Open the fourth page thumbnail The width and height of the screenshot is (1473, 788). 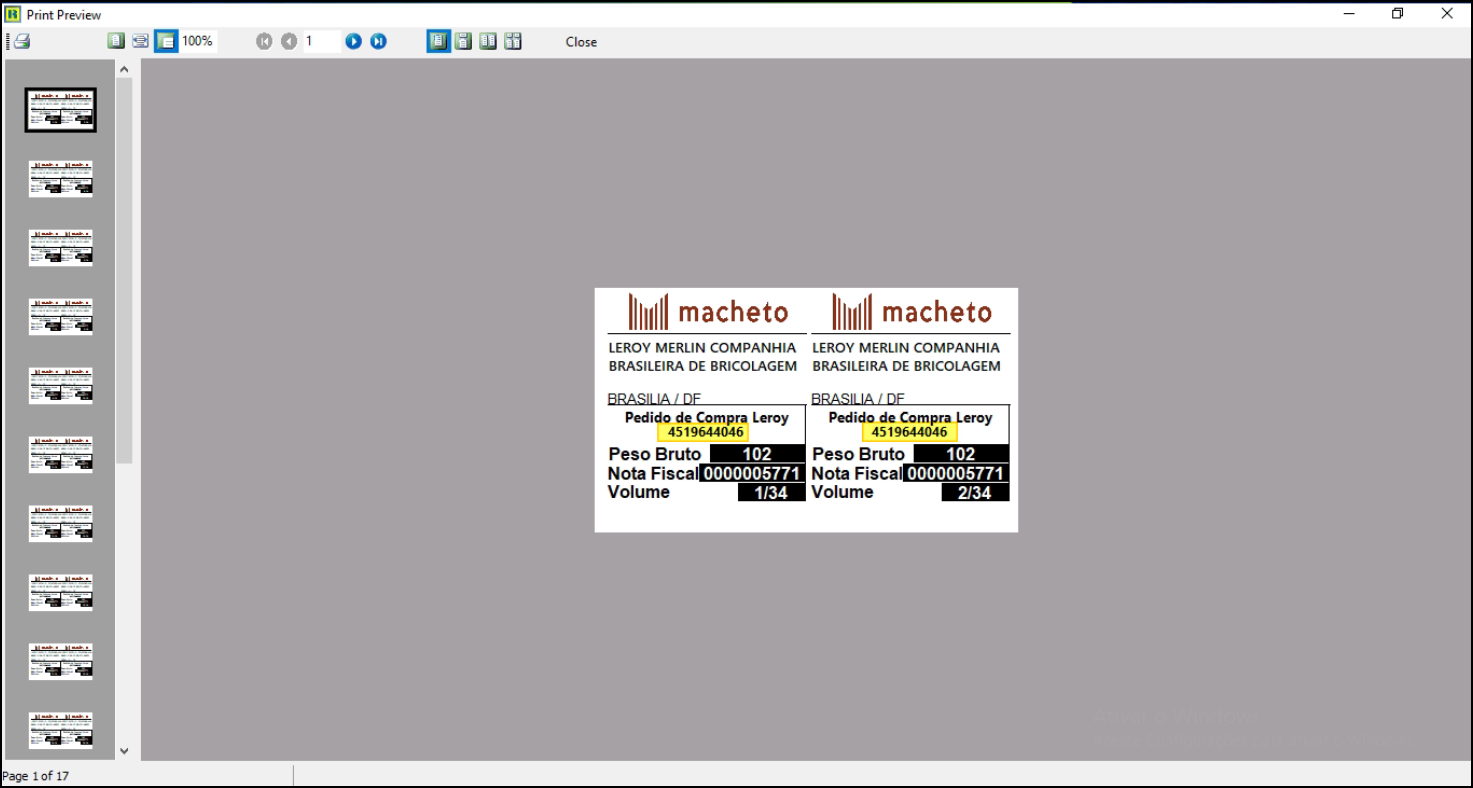click(x=61, y=317)
